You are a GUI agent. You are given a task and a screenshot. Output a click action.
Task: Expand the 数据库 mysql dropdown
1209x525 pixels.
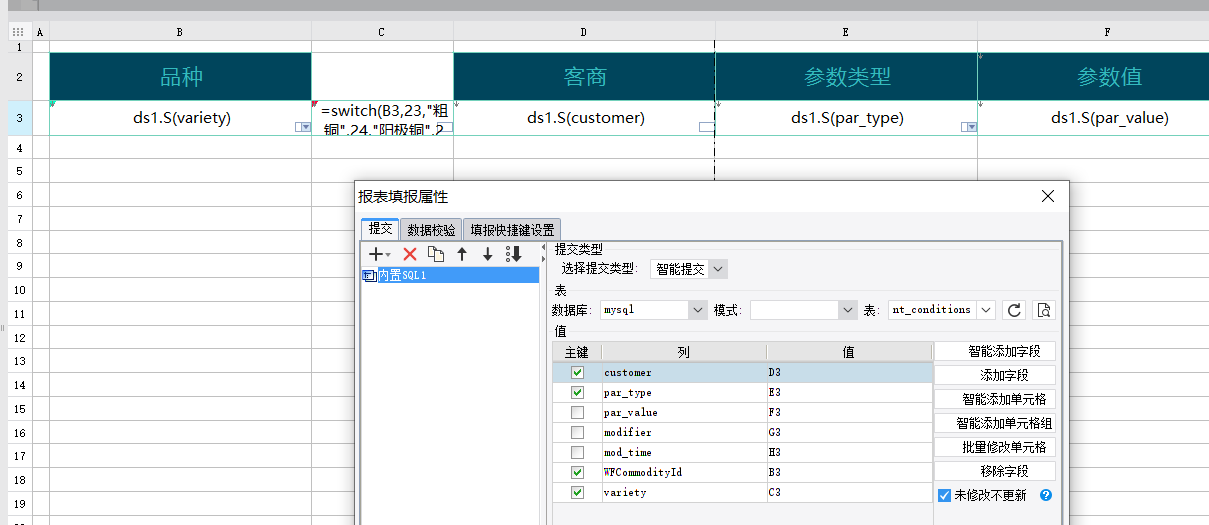click(697, 310)
